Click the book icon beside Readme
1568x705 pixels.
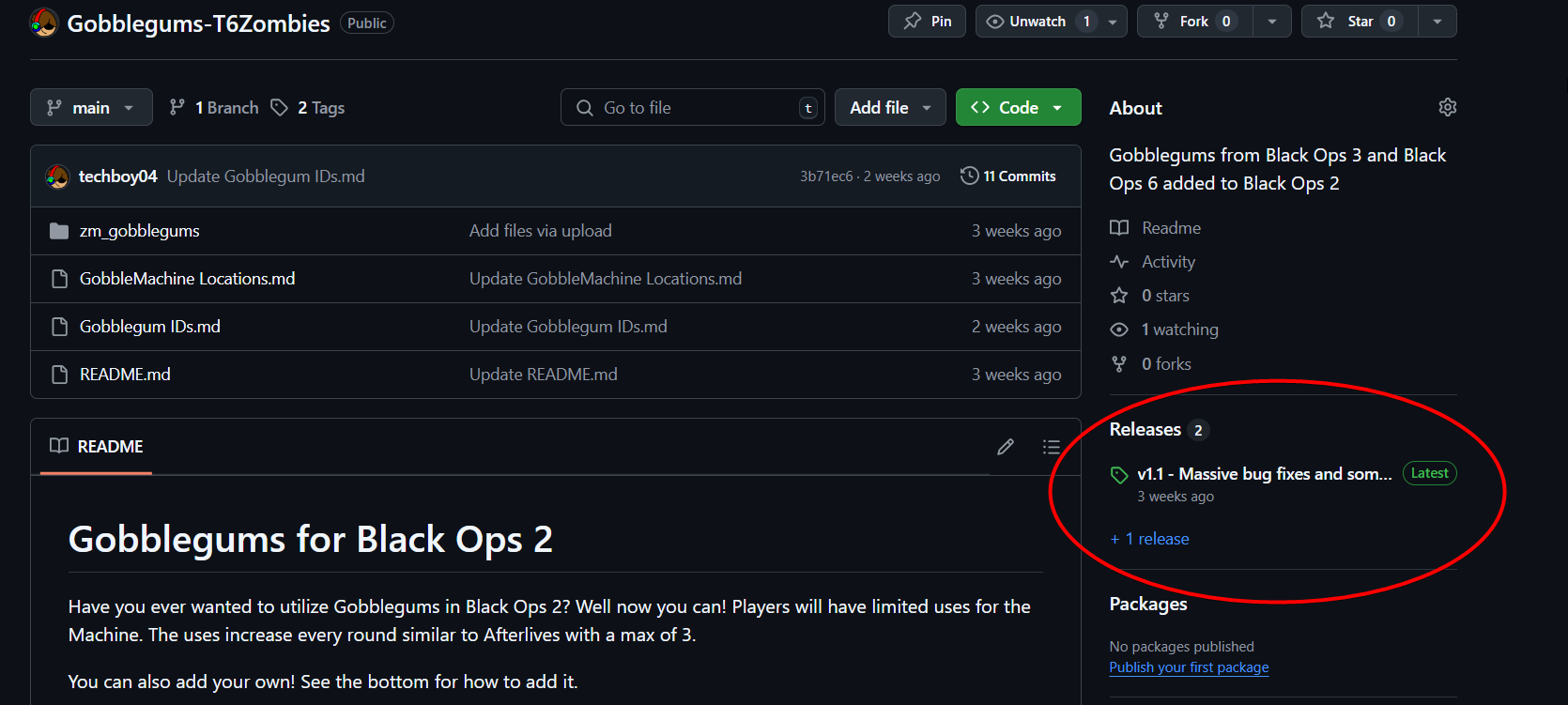tap(1119, 228)
